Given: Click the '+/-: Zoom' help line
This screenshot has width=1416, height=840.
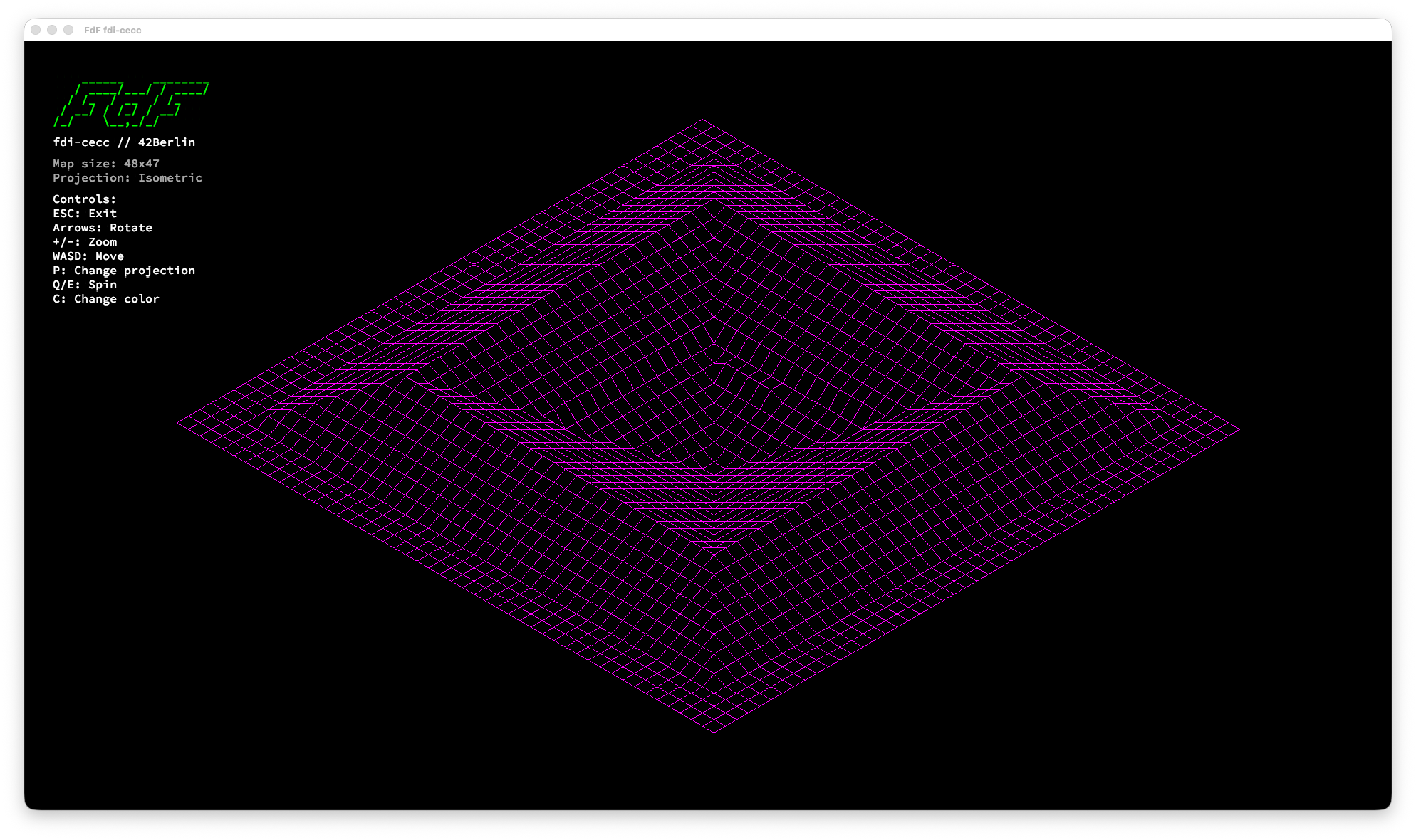Looking at the screenshot, I should pyautogui.click(x=85, y=242).
